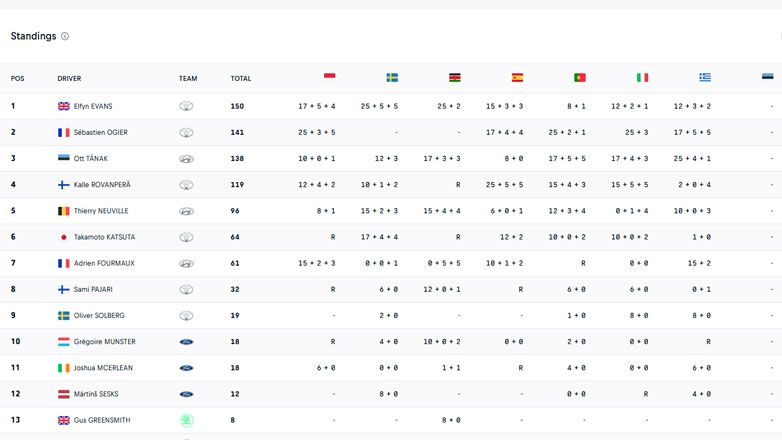Click the DRIVER column header
This screenshot has height=440, width=782.
[70, 78]
